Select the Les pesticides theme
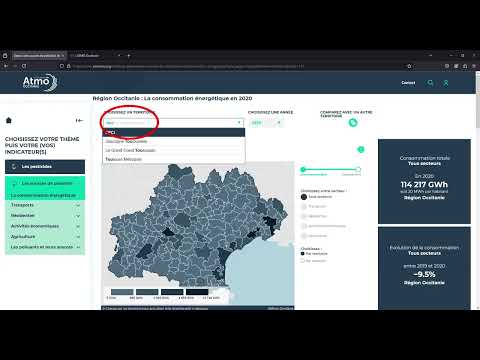 coord(45,167)
